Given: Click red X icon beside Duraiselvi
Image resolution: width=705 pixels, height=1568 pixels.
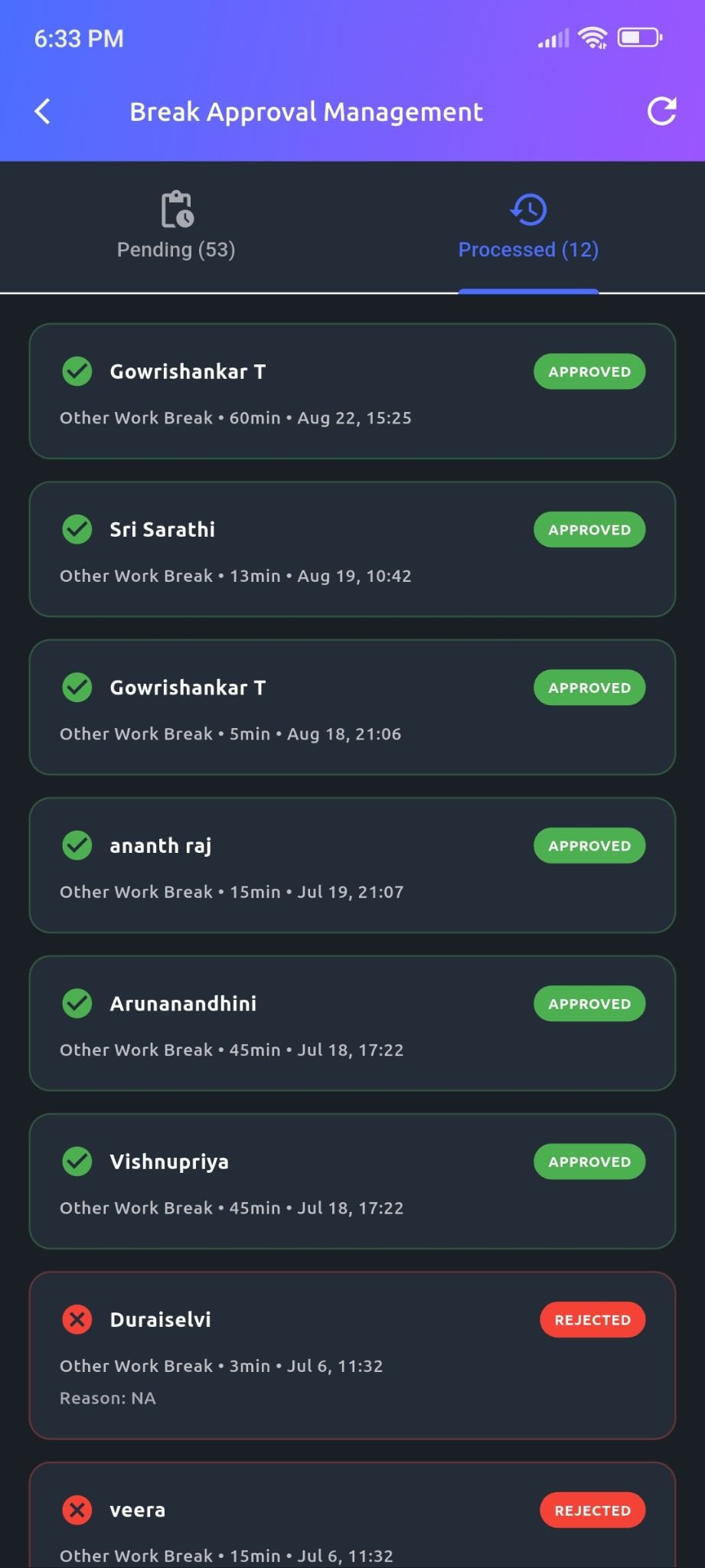Looking at the screenshot, I should click(x=77, y=1319).
